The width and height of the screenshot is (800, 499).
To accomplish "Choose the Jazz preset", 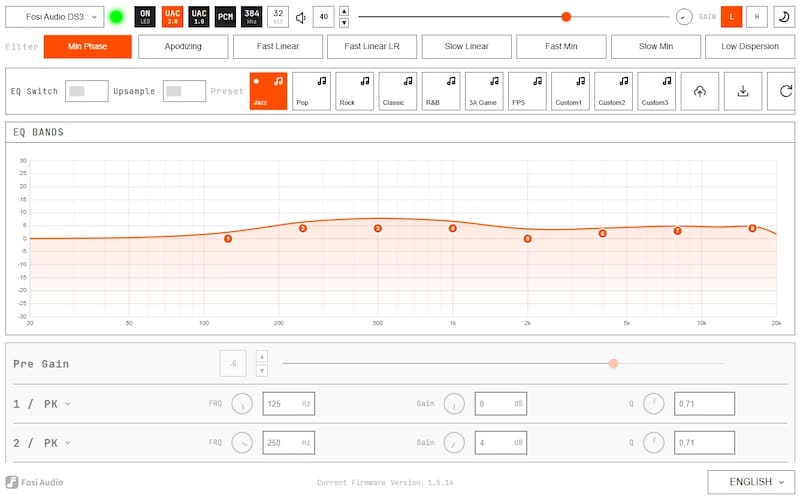I will tap(268, 91).
